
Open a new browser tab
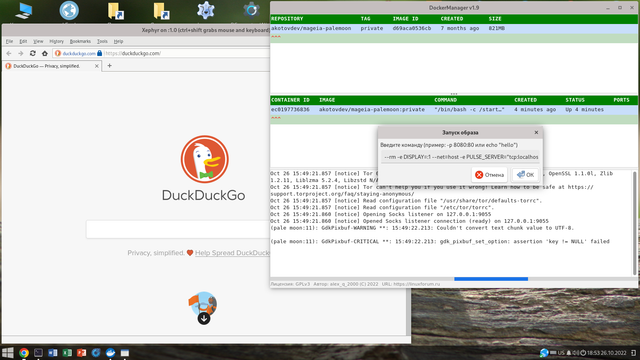[109, 65]
